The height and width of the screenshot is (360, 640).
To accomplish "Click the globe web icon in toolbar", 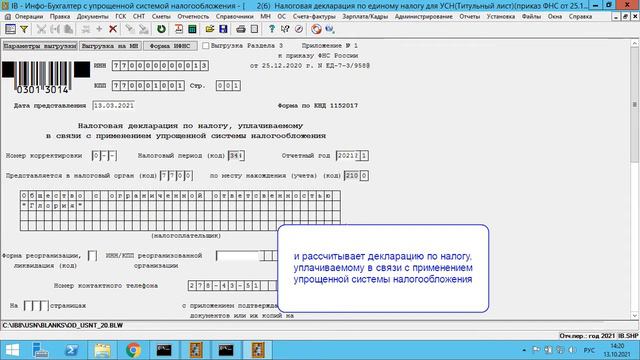I will coord(330,29).
